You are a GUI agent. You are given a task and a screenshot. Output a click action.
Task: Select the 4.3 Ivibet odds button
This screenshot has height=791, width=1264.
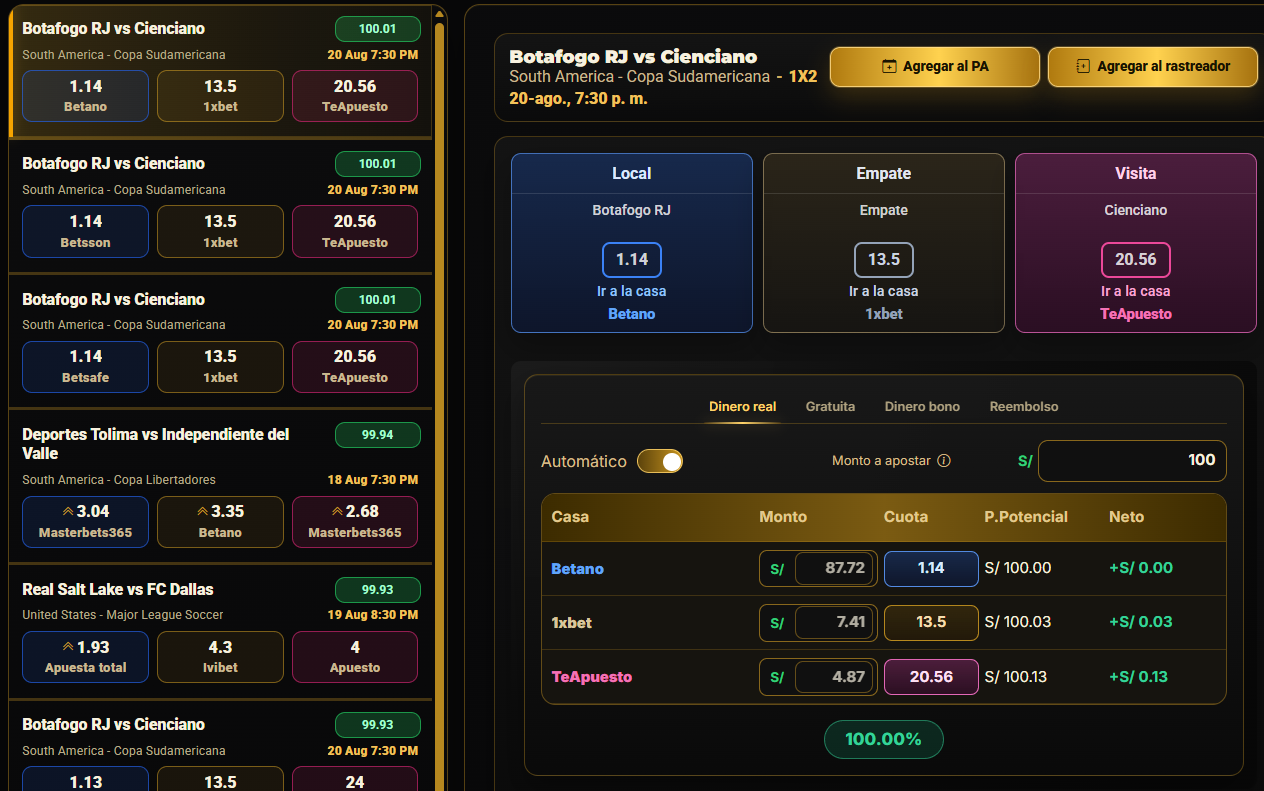tap(220, 656)
